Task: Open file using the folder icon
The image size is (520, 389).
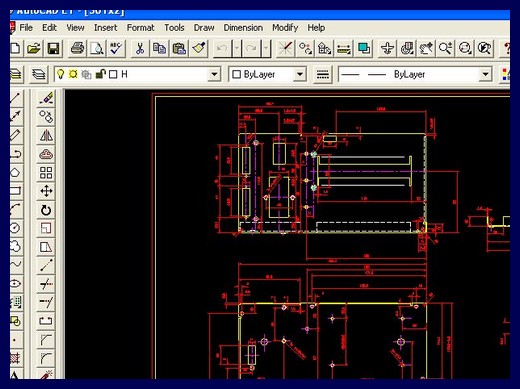Action: (x=34, y=49)
